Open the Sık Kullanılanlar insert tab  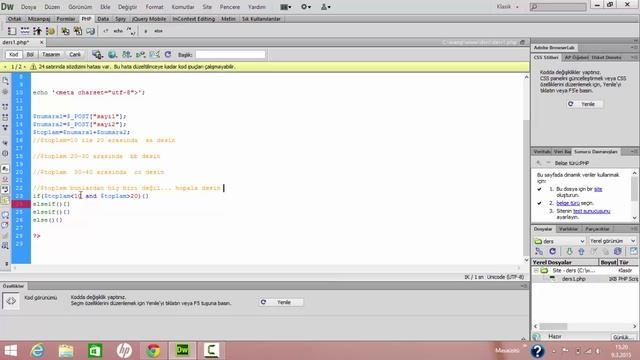261,19
